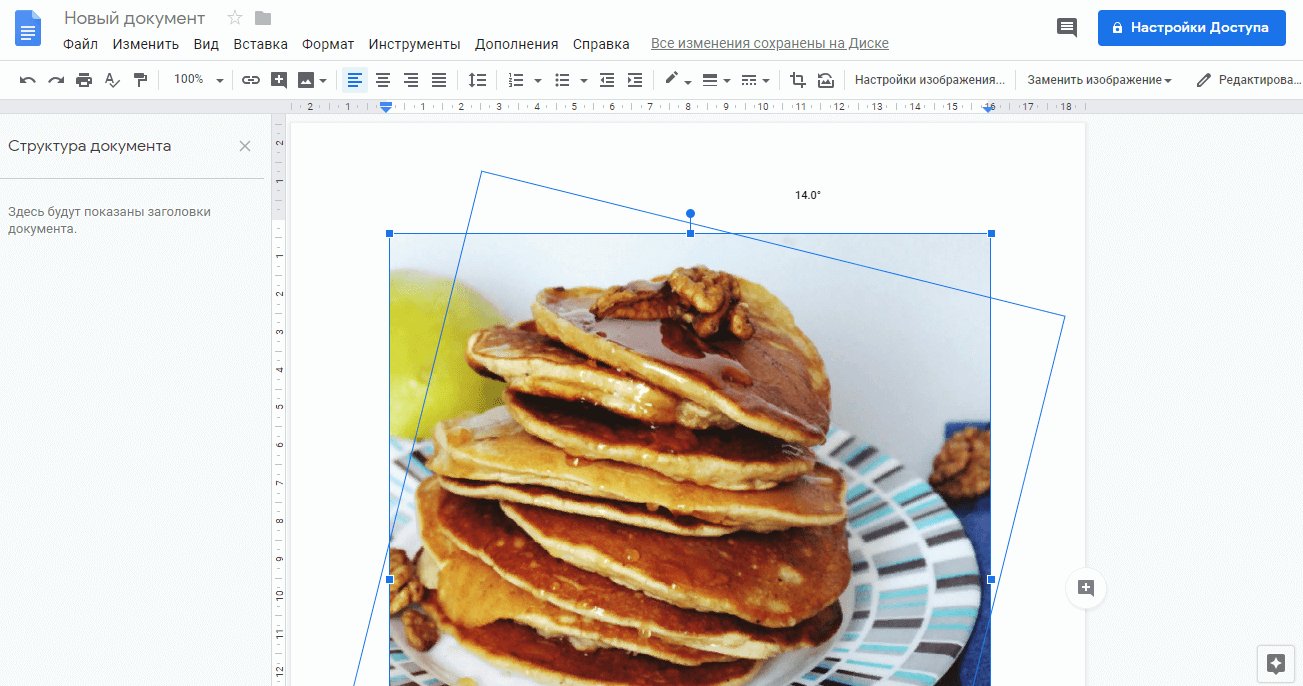
Task: Click the print icon
Action: (84, 79)
